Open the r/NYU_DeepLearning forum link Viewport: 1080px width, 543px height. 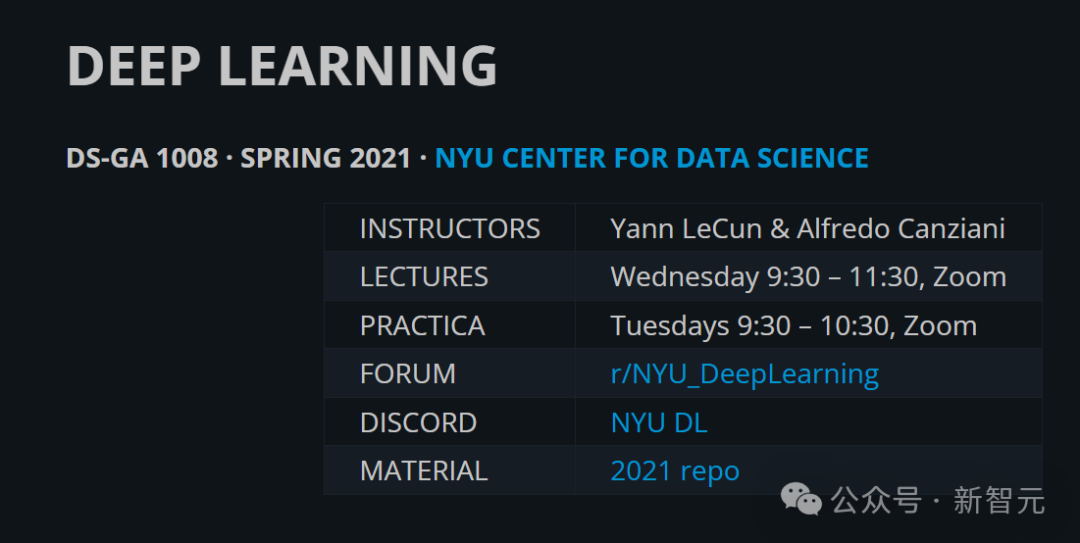point(745,374)
